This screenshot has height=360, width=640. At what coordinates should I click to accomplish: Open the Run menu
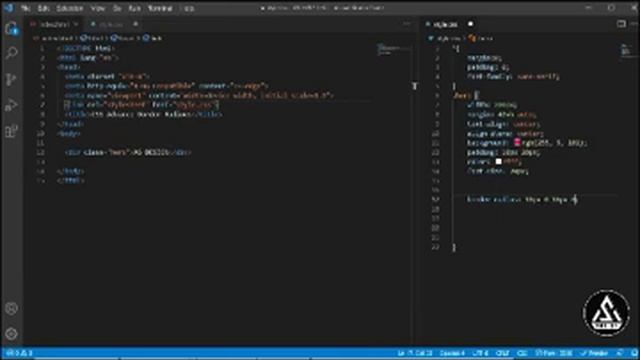[134, 8]
